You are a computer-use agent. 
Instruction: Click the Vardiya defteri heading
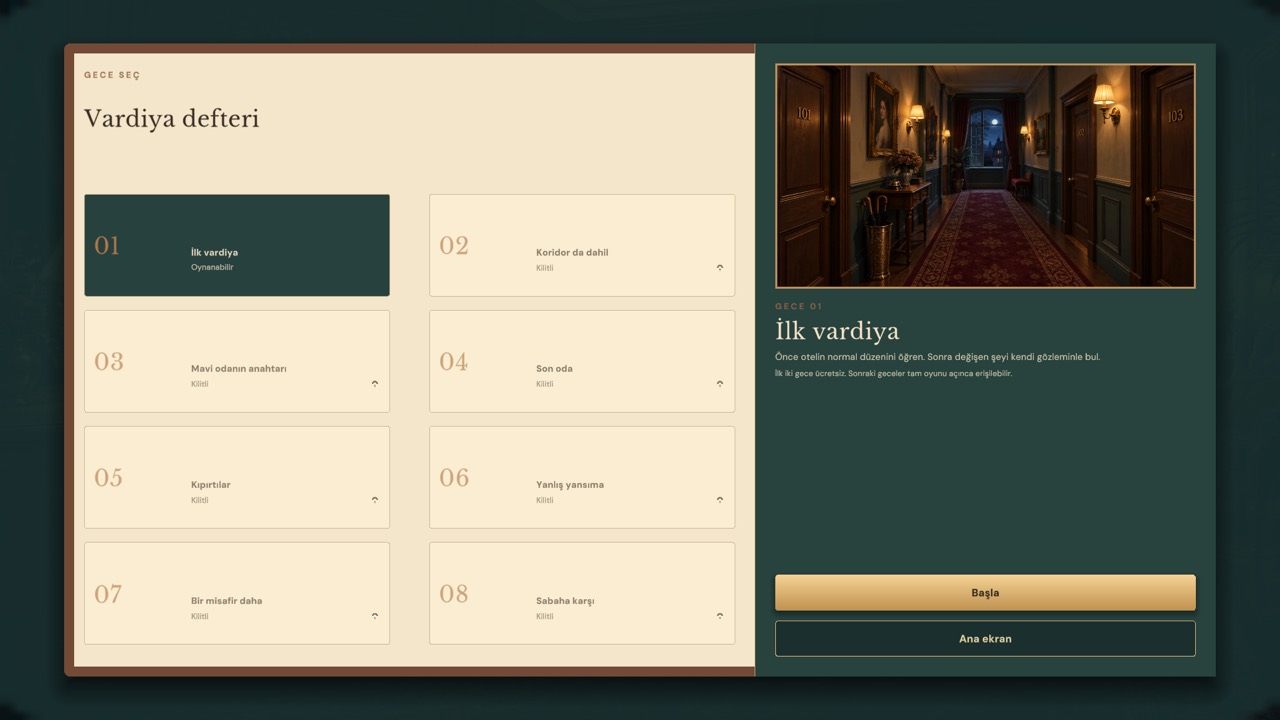171,119
